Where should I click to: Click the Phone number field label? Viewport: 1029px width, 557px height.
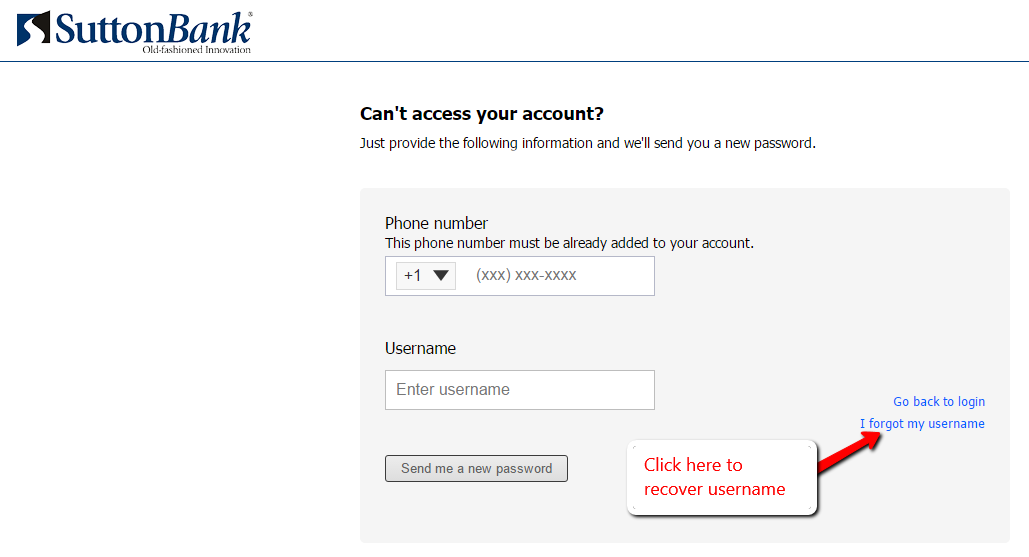(436, 223)
